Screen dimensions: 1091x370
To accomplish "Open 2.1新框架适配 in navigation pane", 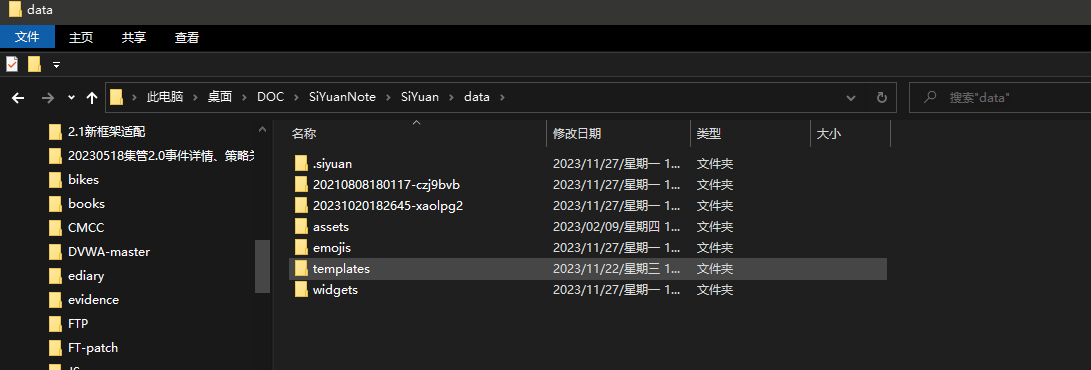I will click(x=106, y=131).
